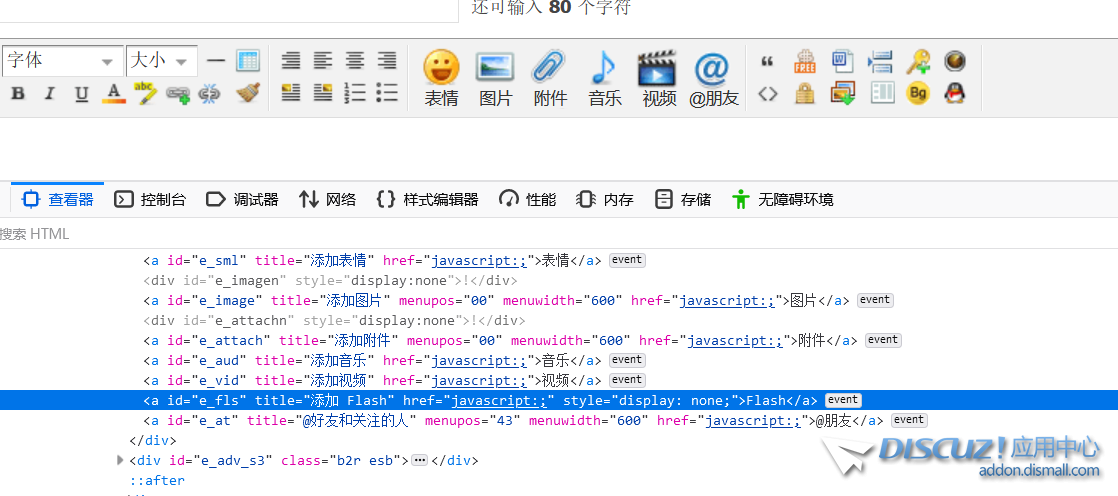This screenshot has height=496, width=1118.
Task: Insert a quote block
Action: tap(767, 62)
